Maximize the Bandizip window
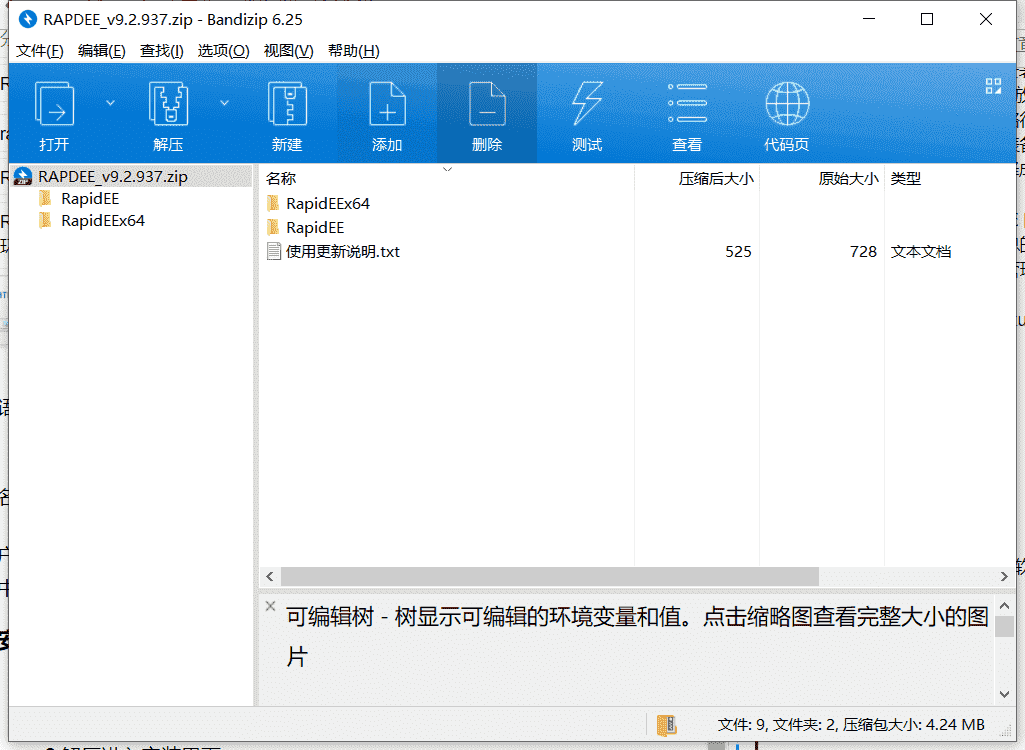The width and height of the screenshot is (1025, 750). [x=927, y=20]
